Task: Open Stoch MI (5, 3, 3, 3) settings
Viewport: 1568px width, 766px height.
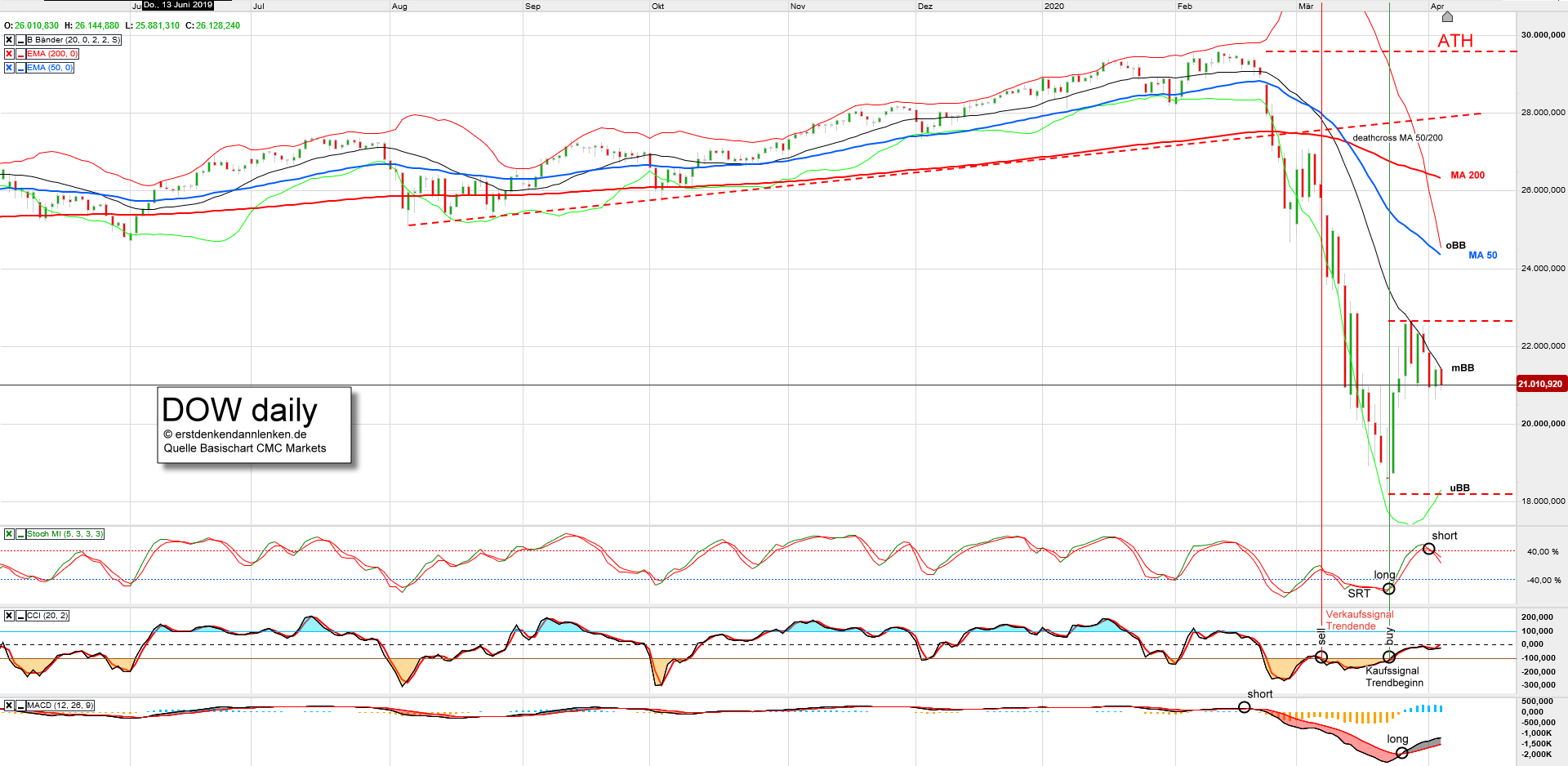Action: pos(65,534)
